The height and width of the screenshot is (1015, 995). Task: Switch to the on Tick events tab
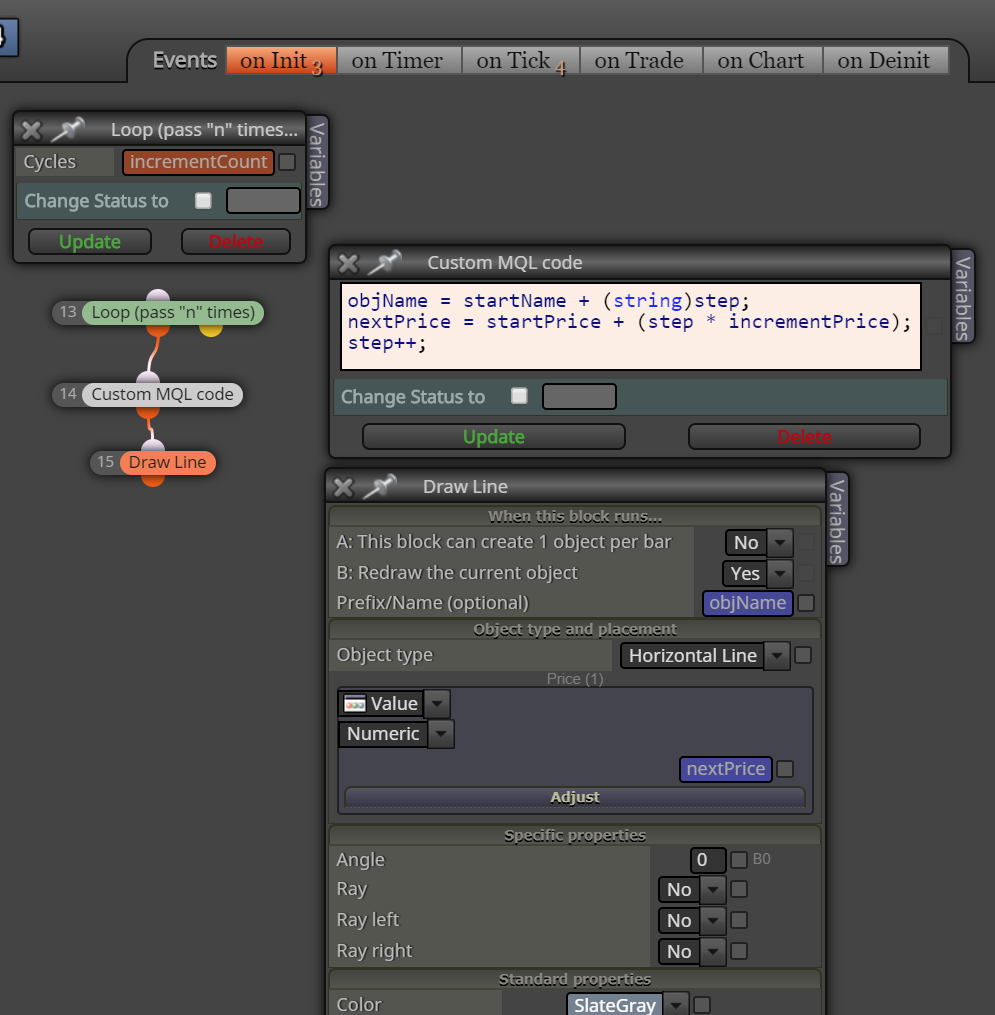tap(520, 61)
